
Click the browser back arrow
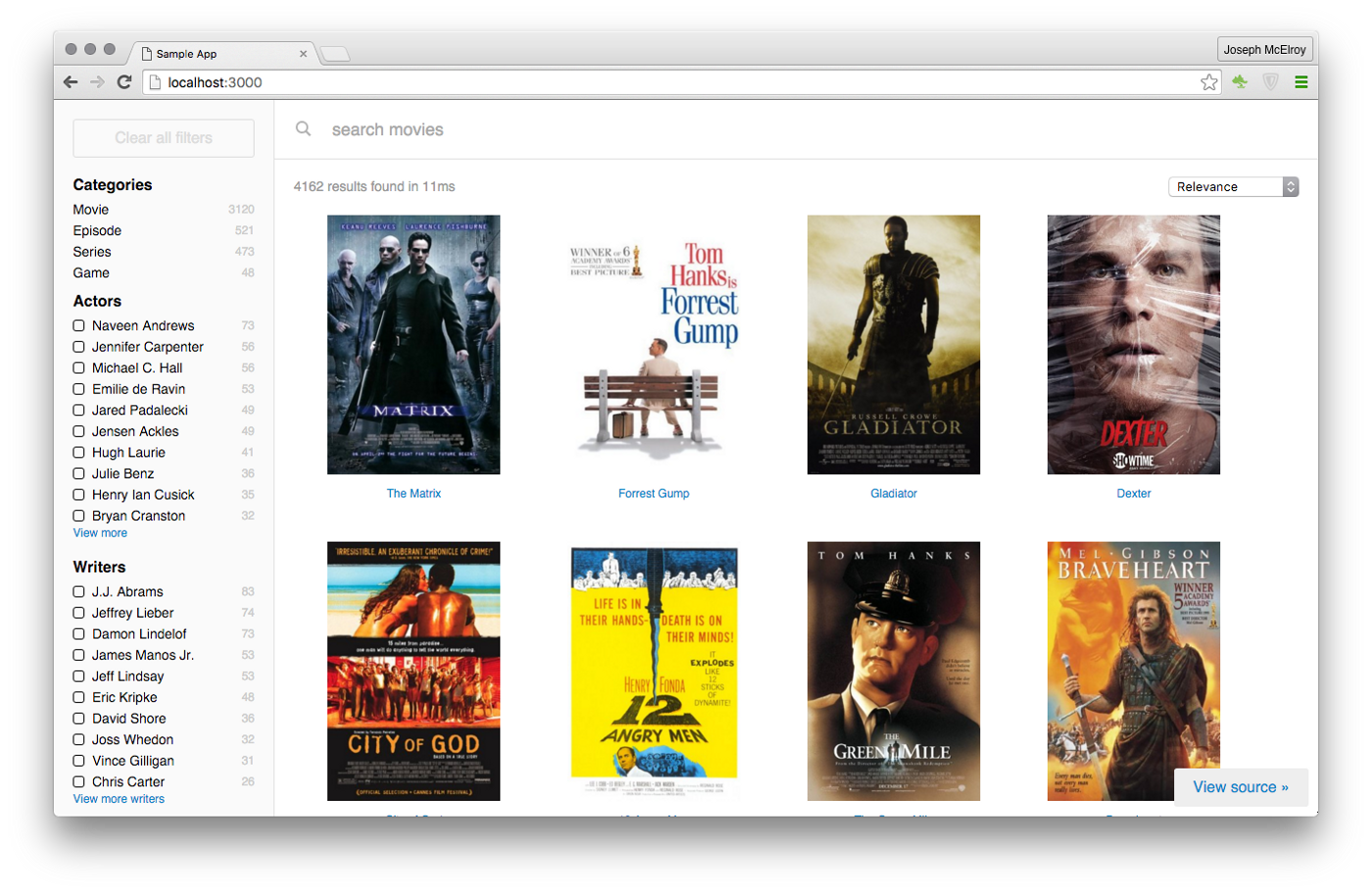click(71, 82)
